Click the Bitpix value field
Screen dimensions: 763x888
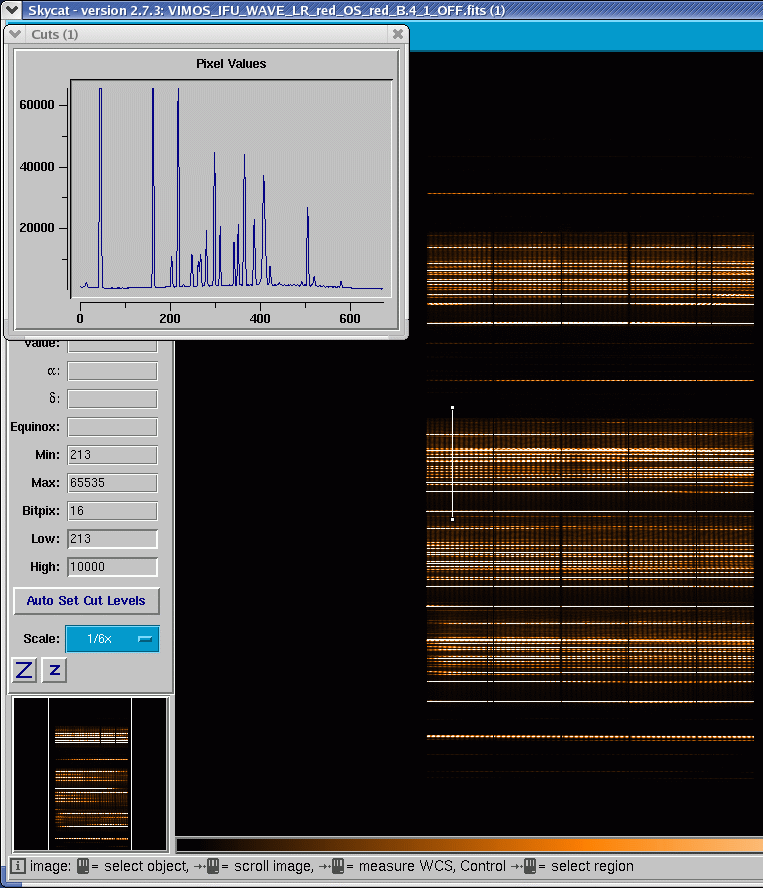112,511
